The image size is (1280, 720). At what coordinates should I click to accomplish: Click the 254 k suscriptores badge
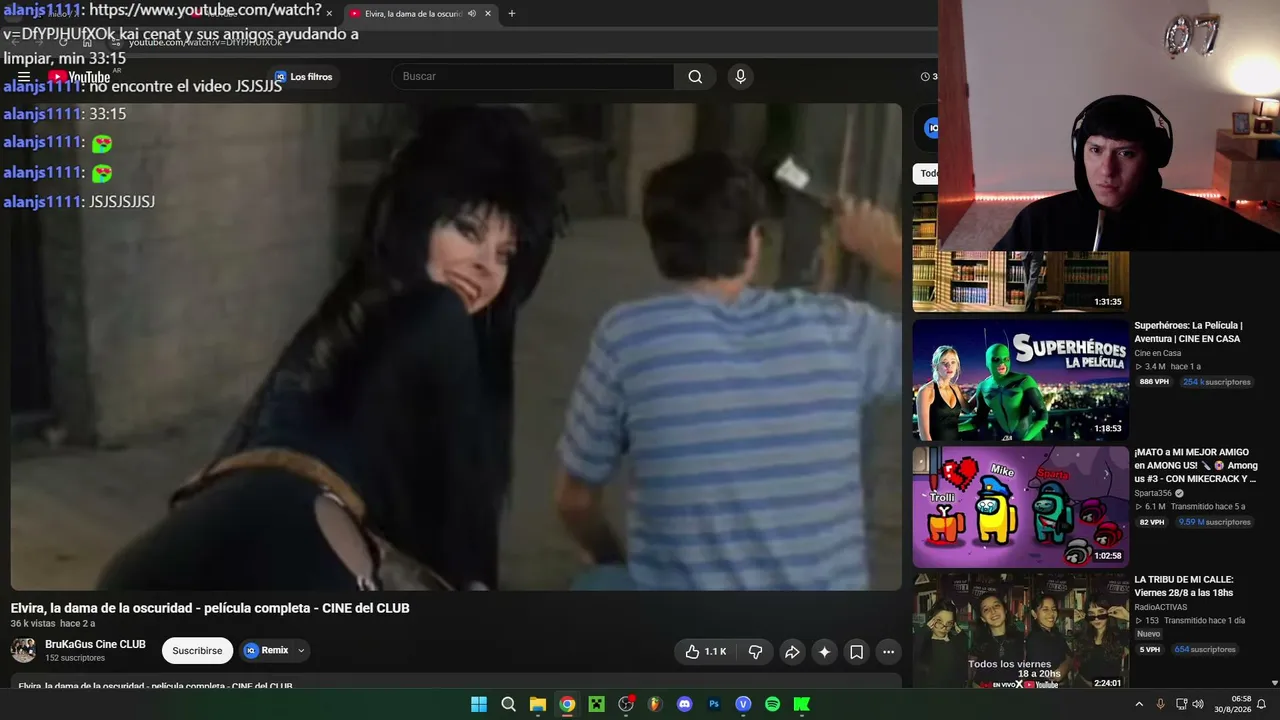(x=1216, y=382)
